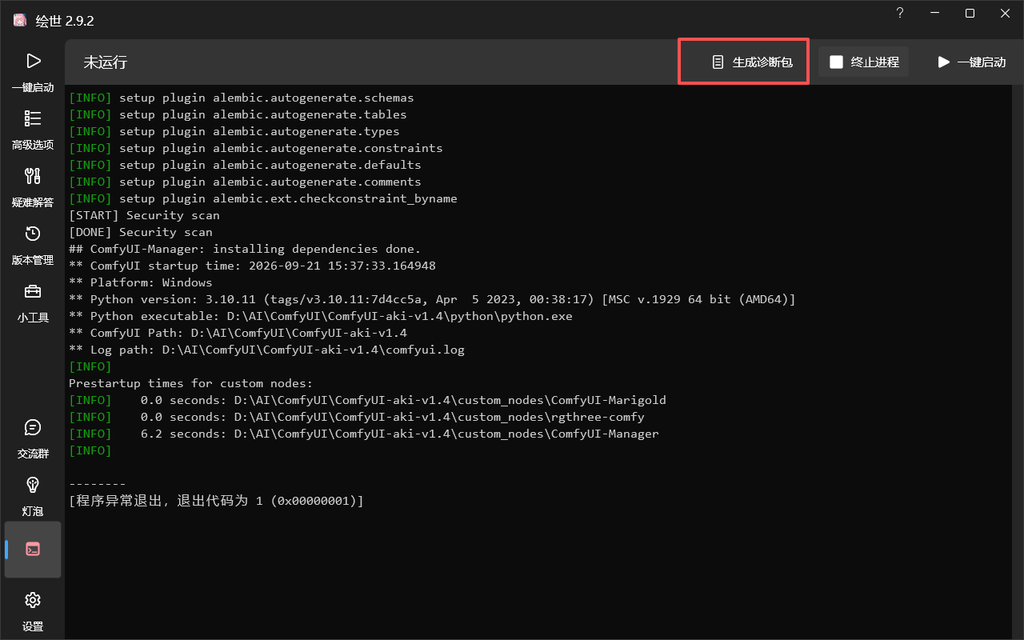The width and height of the screenshot is (1024, 640).
Task: Click the 生成诊断包 button
Action: click(752, 62)
